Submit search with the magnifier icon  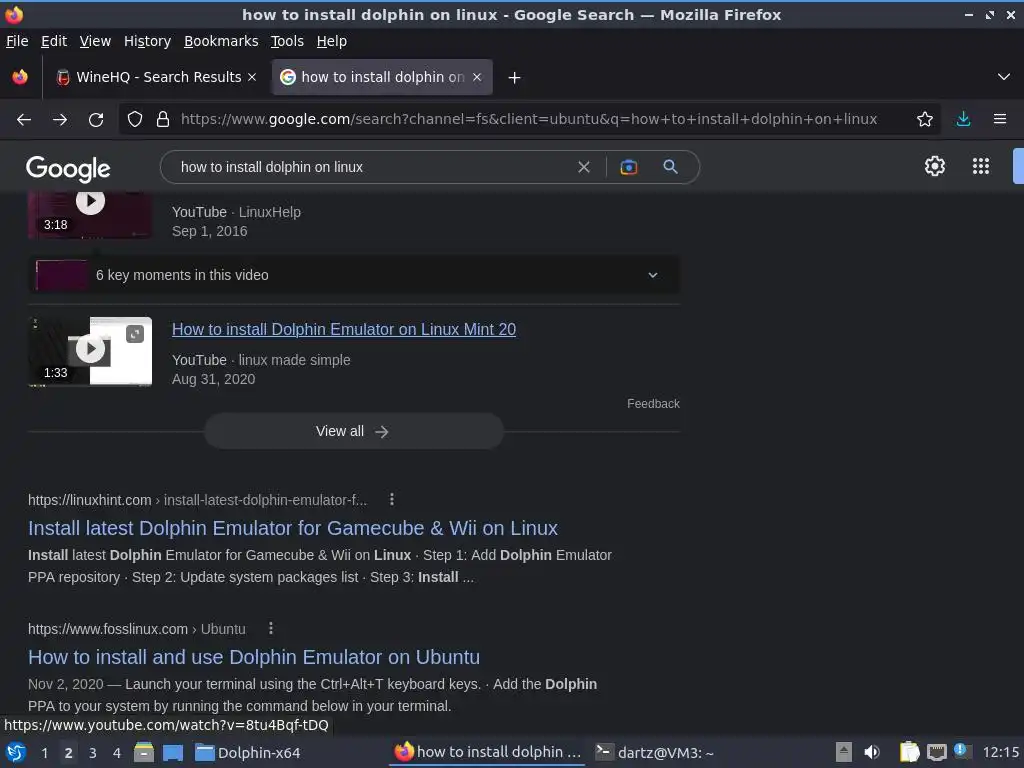coord(670,167)
